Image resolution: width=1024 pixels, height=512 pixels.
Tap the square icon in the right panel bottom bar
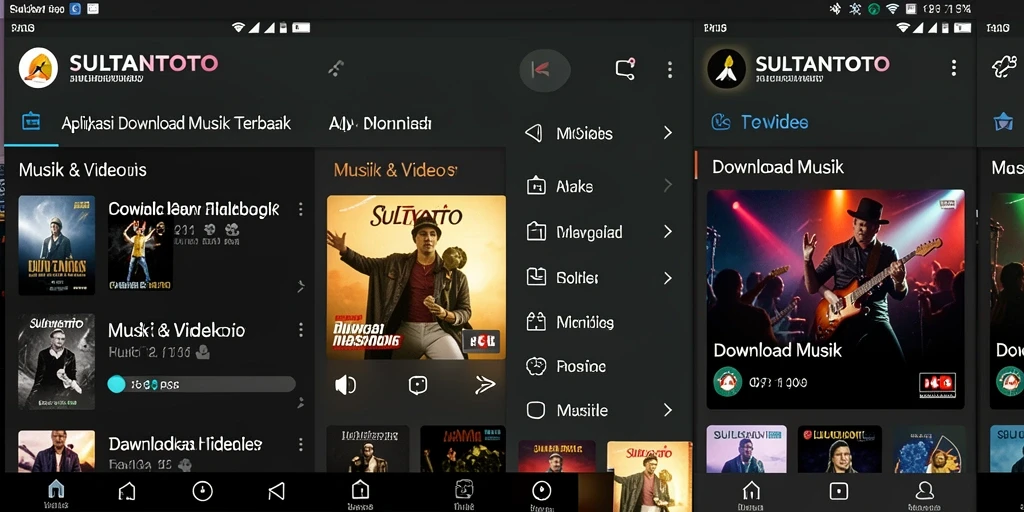839,491
